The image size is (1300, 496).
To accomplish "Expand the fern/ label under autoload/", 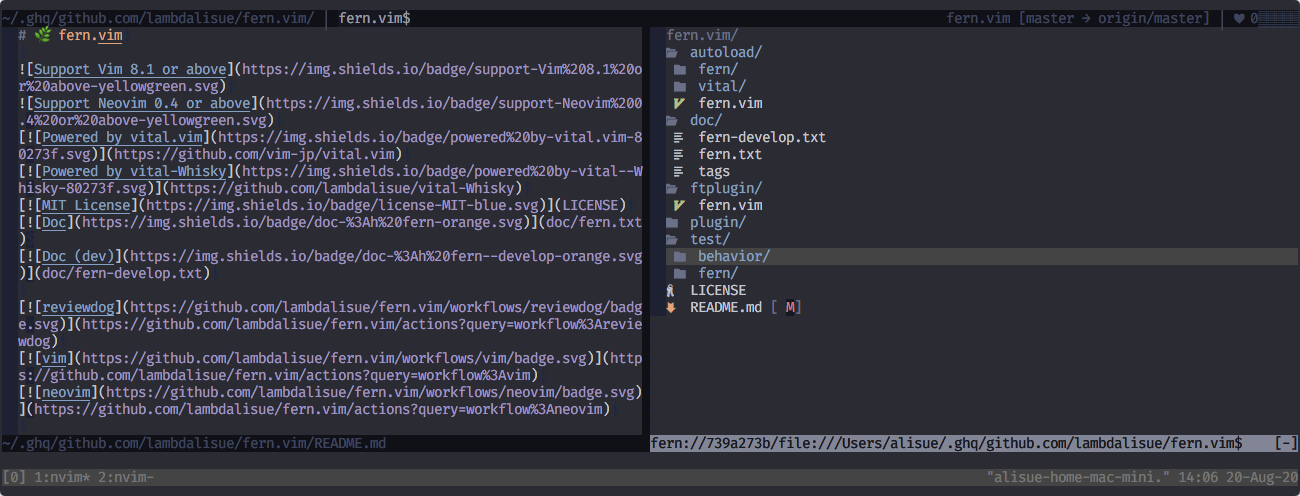I will pos(718,69).
